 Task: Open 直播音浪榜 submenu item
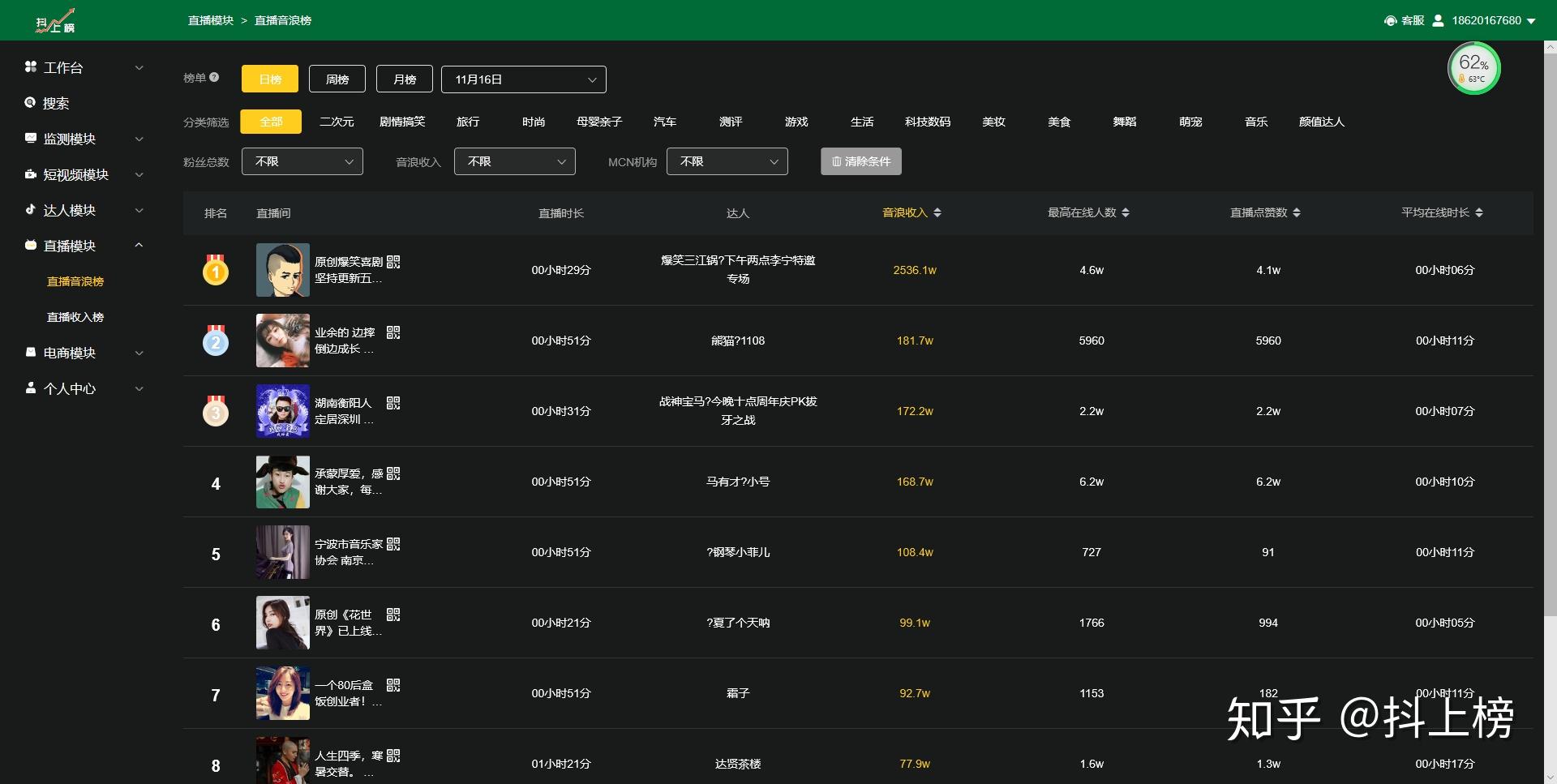click(75, 281)
